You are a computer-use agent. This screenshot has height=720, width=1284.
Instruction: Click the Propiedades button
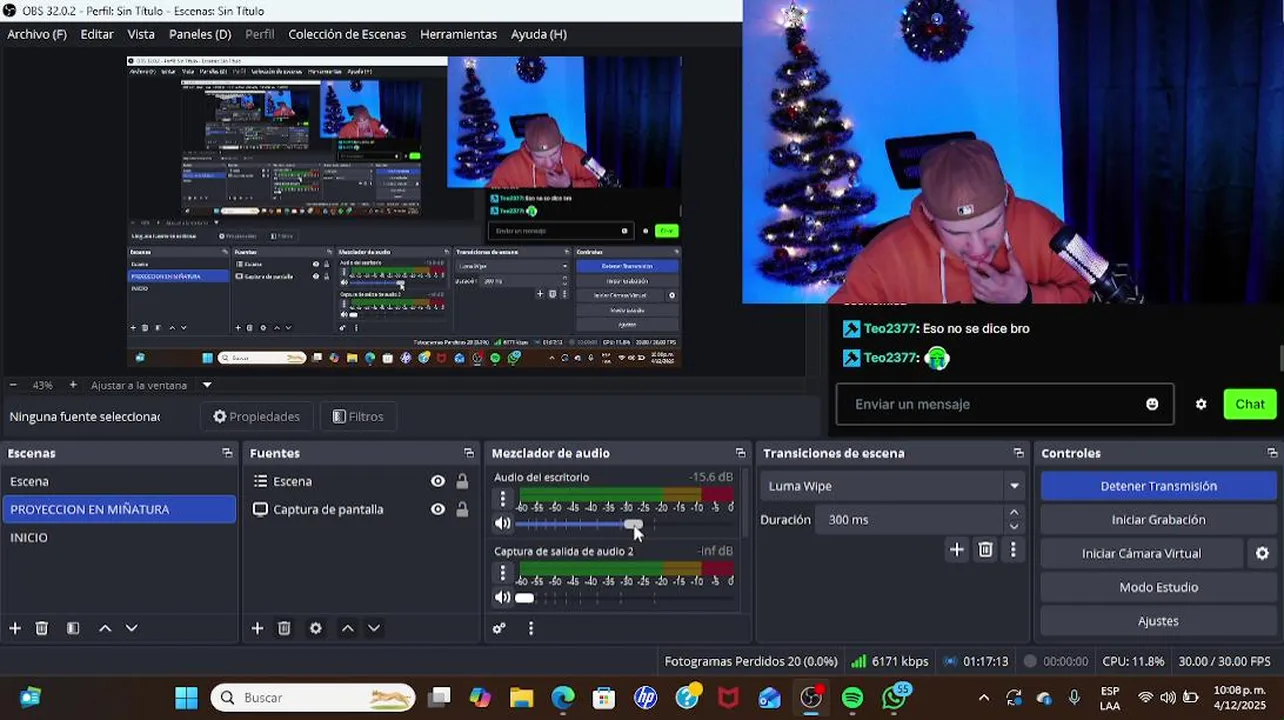tap(257, 416)
